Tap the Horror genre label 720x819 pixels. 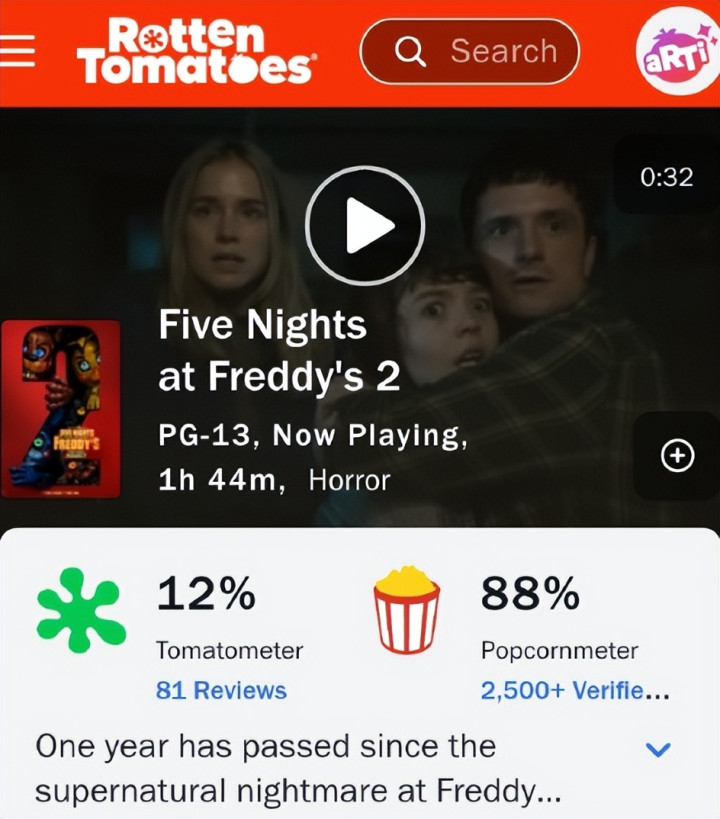[x=348, y=480]
